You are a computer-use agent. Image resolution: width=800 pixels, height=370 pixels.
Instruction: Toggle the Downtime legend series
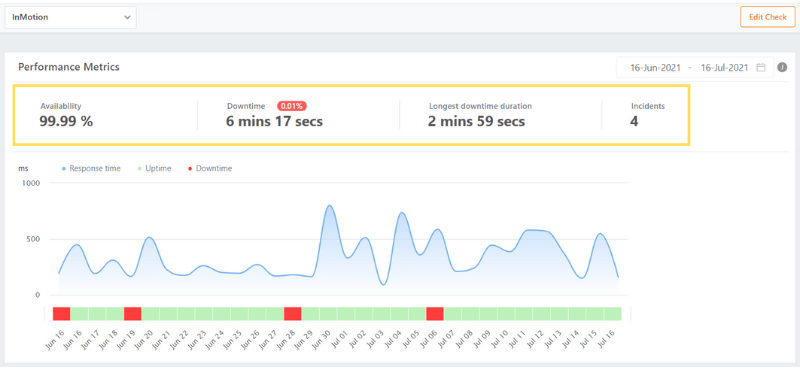coord(210,168)
